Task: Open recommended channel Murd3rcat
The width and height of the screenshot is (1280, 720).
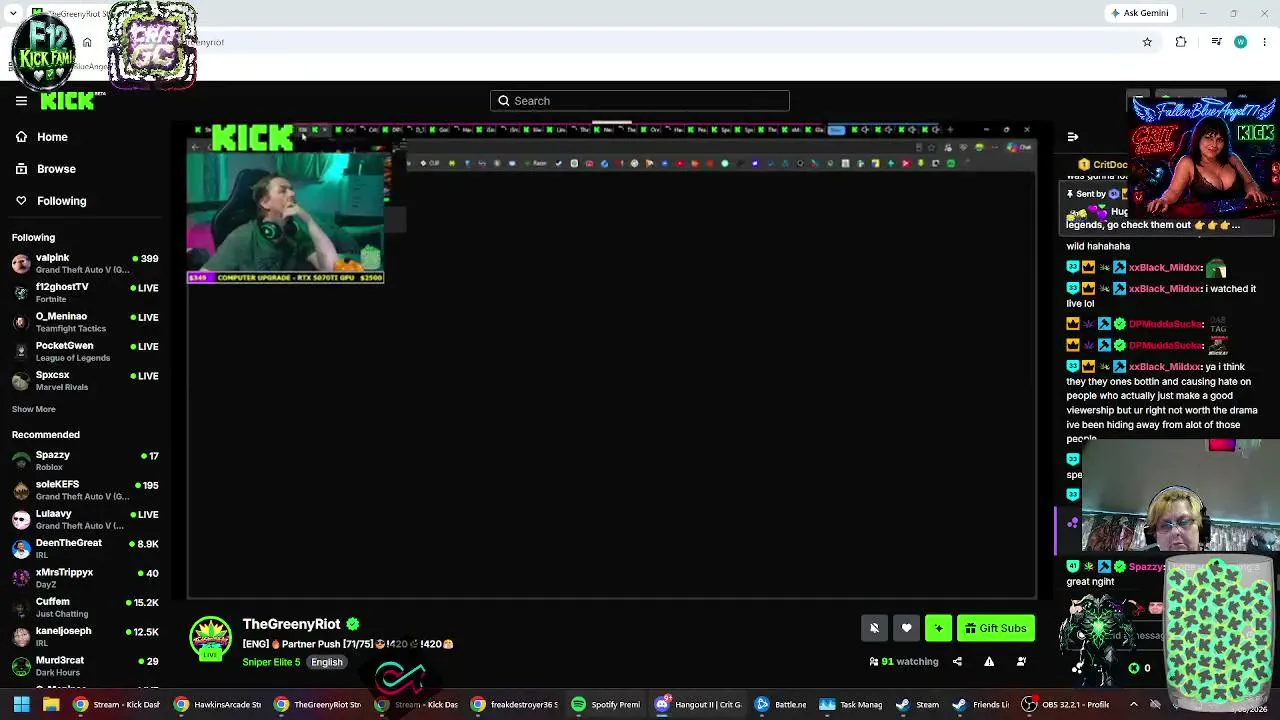Action: [x=85, y=666]
